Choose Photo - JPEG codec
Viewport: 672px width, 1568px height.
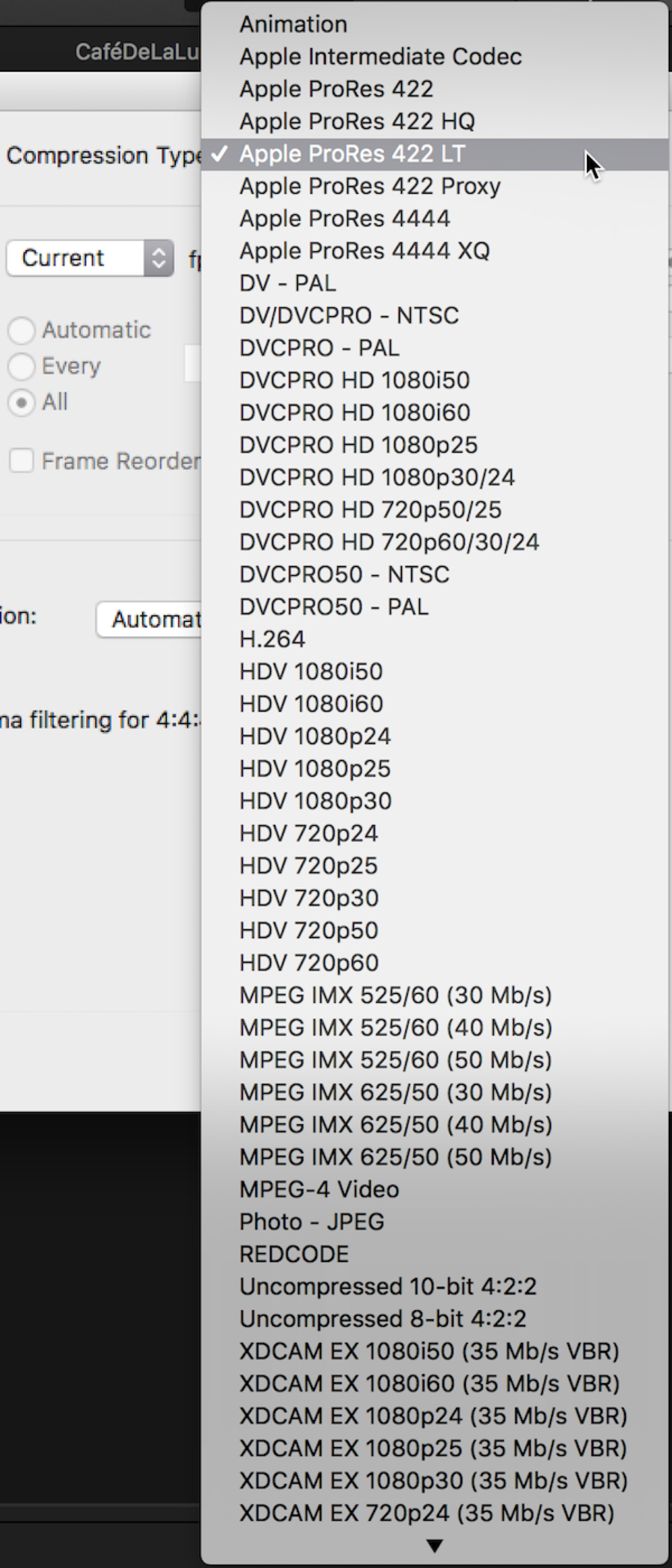coord(312,1221)
